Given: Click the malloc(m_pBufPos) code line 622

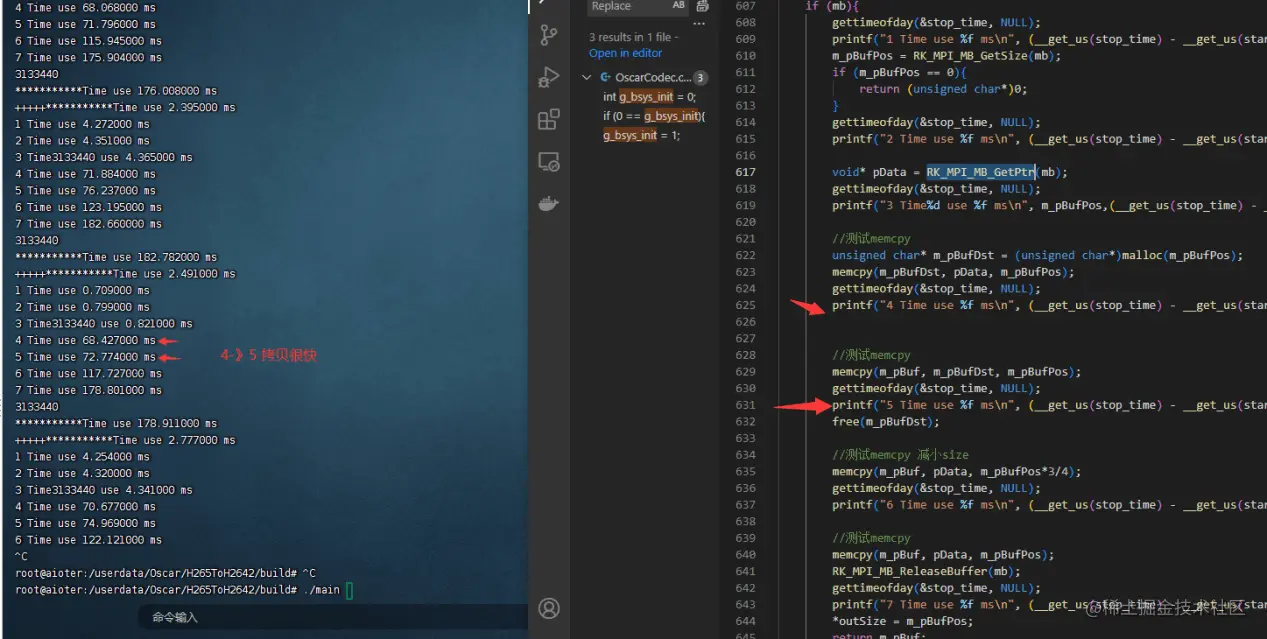Looking at the screenshot, I should click(1037, 255).
